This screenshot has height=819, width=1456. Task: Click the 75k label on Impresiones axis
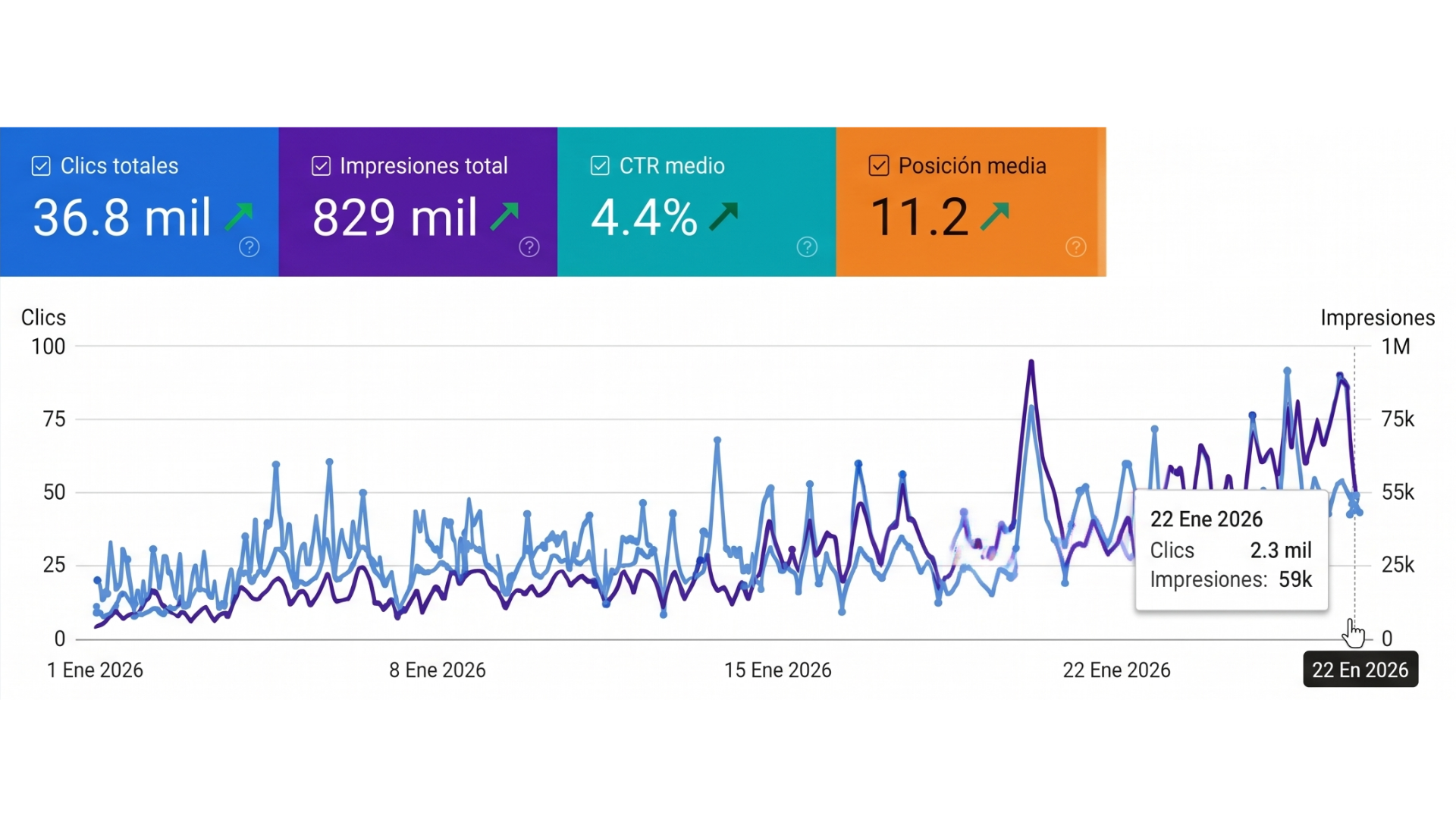[1398, 419]
